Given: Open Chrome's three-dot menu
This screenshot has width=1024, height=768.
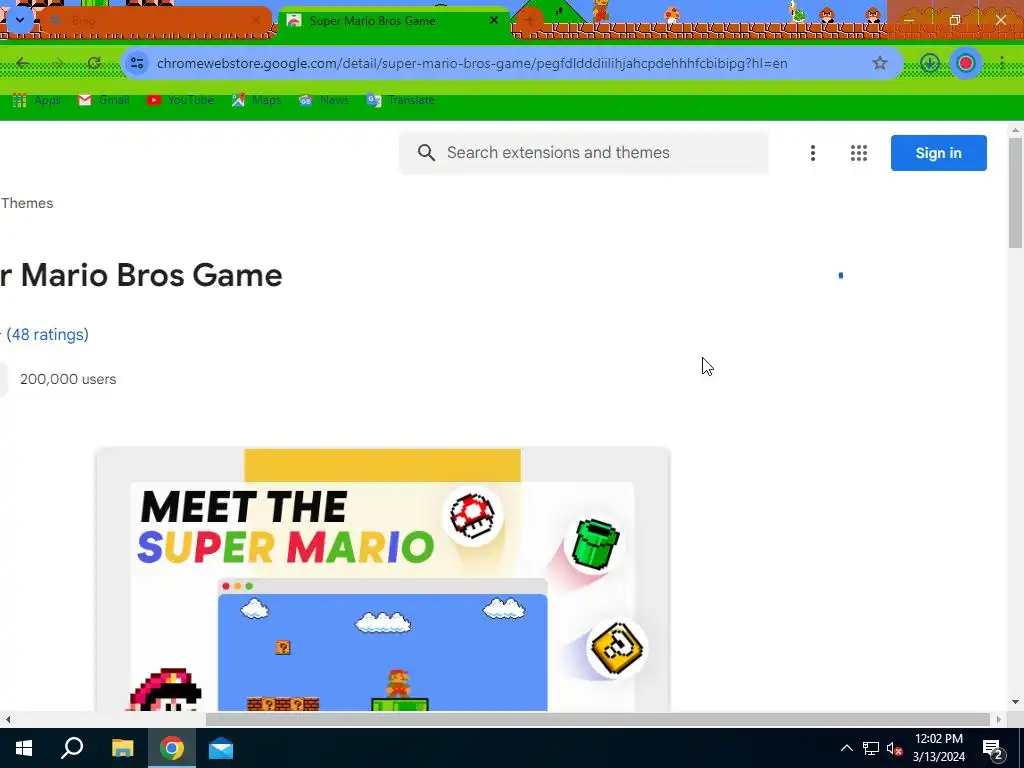Looking at the screenshot, I should click(1002, 63).
